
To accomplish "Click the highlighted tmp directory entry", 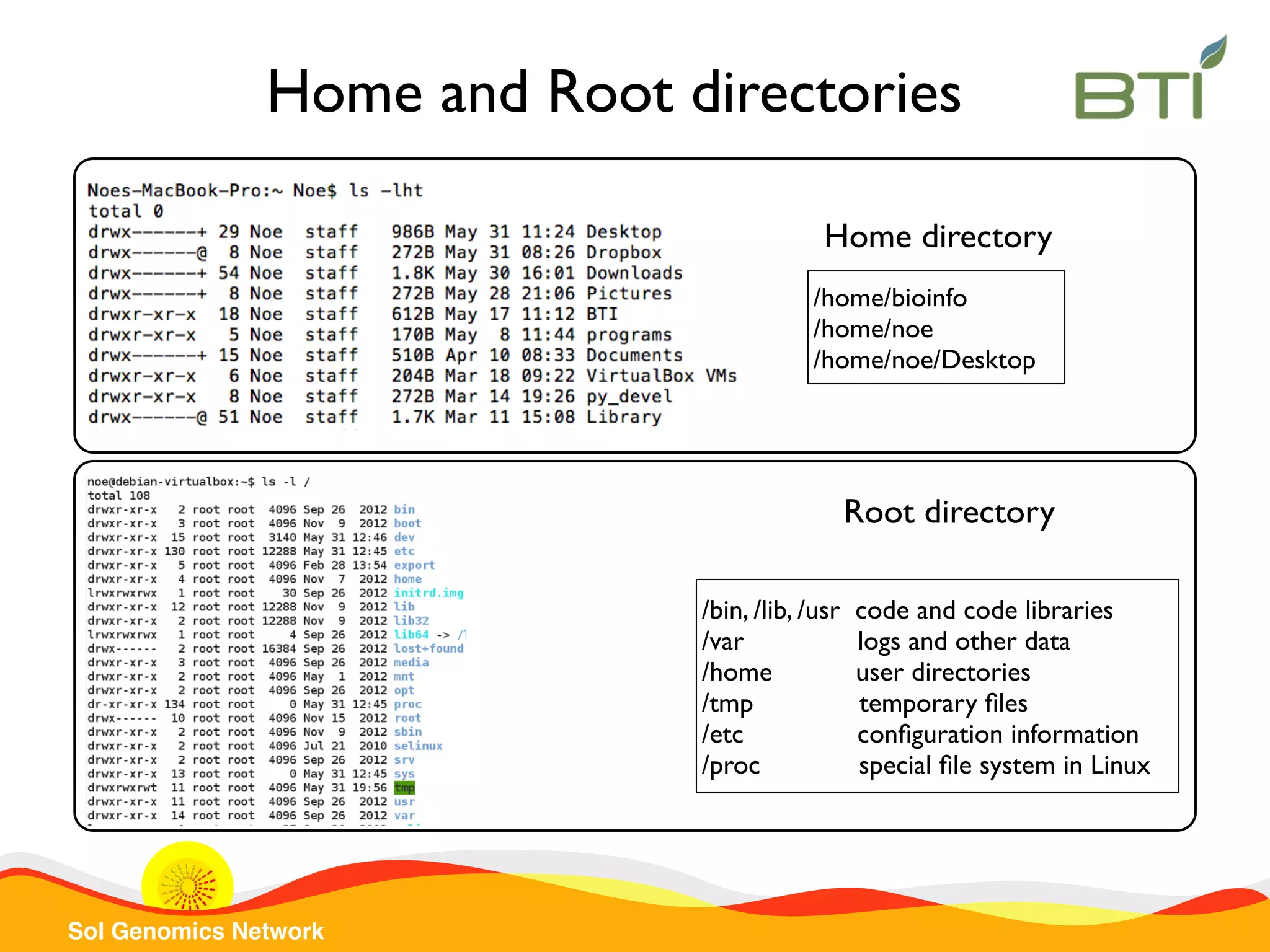I will point(404,788).
